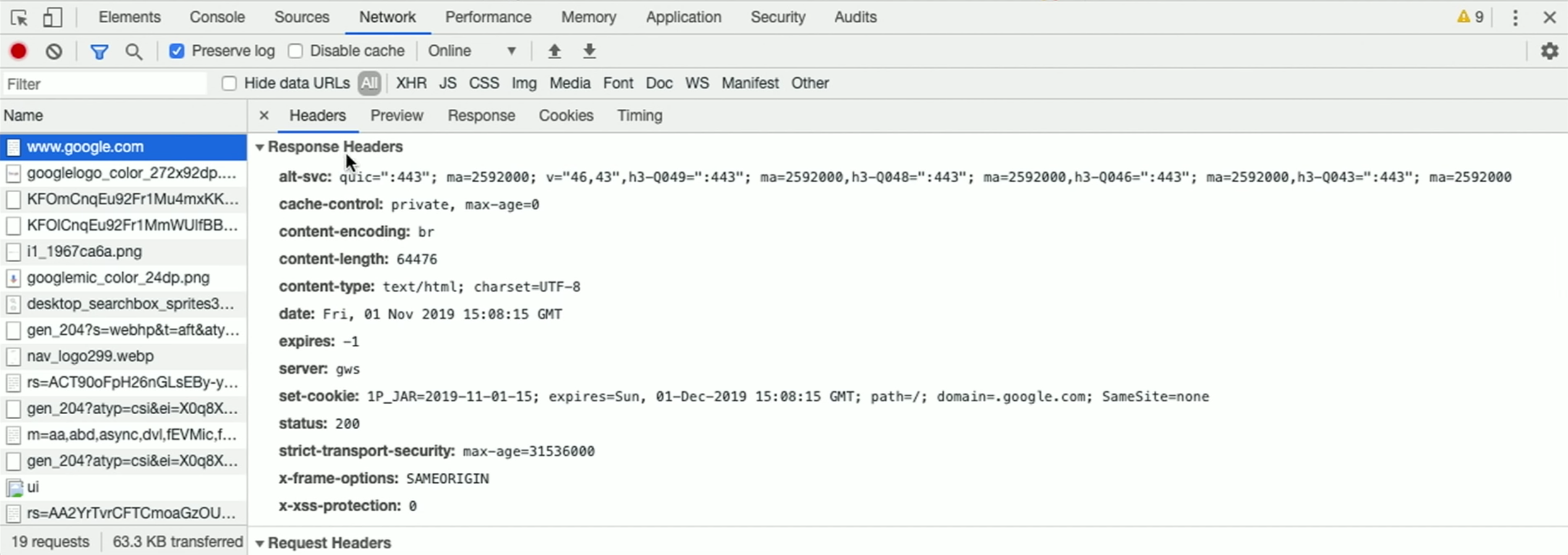This screenshot has width=1568, height=555.
Task: Check Hide data URLs option
Action: coord(229,83)
